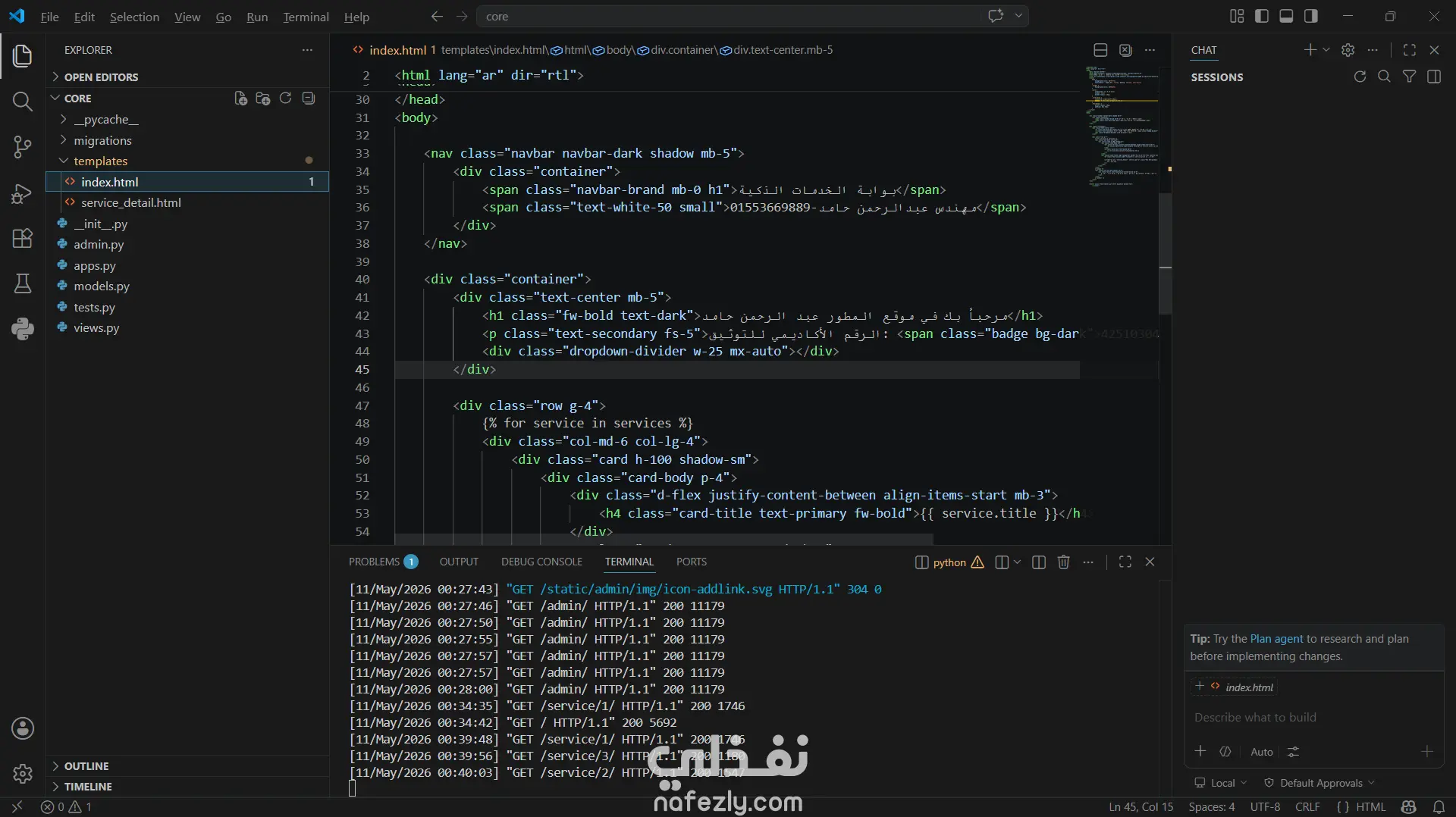Focus the Describe what to build input
Screen dimensions: 1456x817
[1312, 718]
